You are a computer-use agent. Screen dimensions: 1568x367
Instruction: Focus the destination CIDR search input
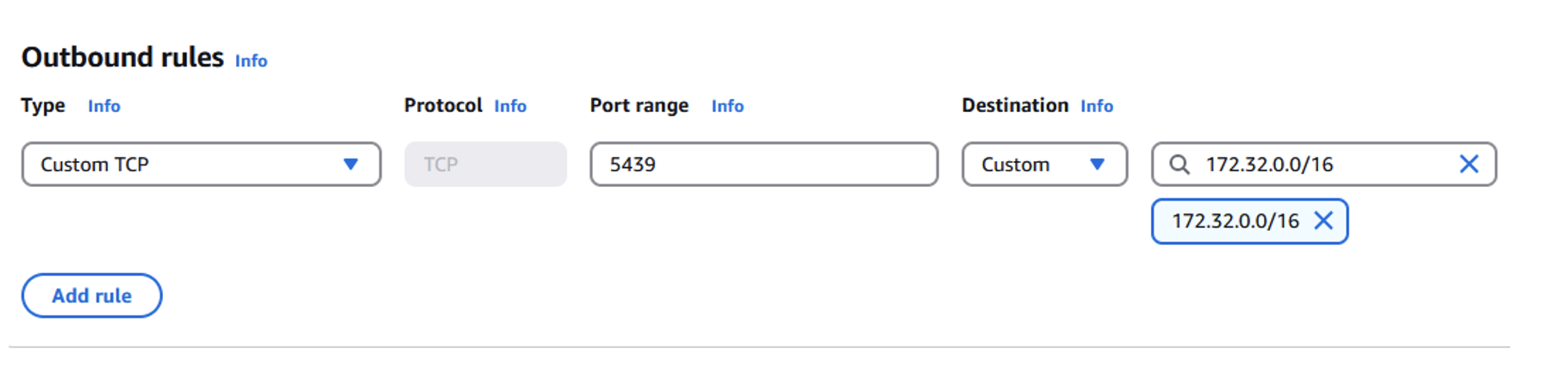pos(1324,164)
